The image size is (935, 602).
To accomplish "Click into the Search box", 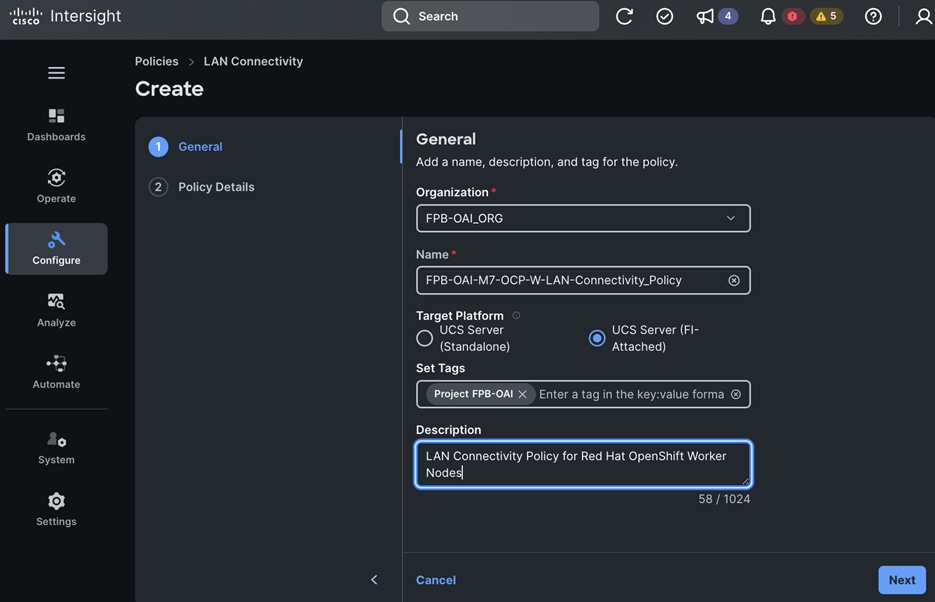I will [x=490, y=16].
